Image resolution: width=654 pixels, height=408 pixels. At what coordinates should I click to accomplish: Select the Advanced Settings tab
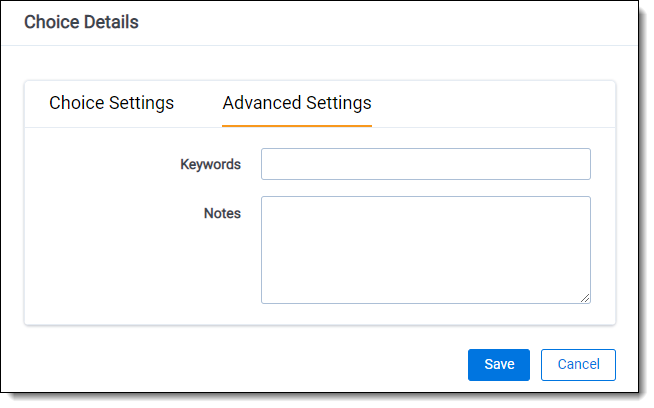(297, 103)
